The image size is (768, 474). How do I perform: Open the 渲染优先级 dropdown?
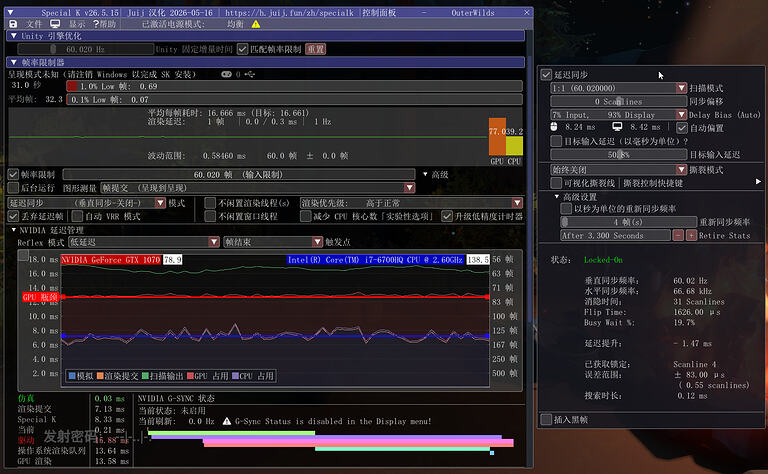point(411,203)
